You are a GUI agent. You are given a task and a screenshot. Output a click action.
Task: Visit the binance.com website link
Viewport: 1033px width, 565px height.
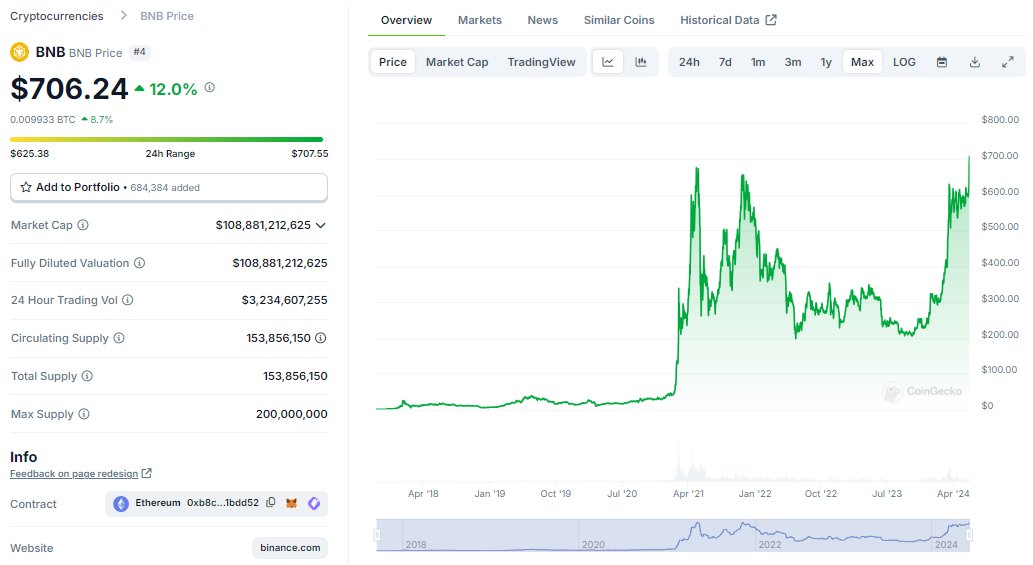tap(290, 548)
